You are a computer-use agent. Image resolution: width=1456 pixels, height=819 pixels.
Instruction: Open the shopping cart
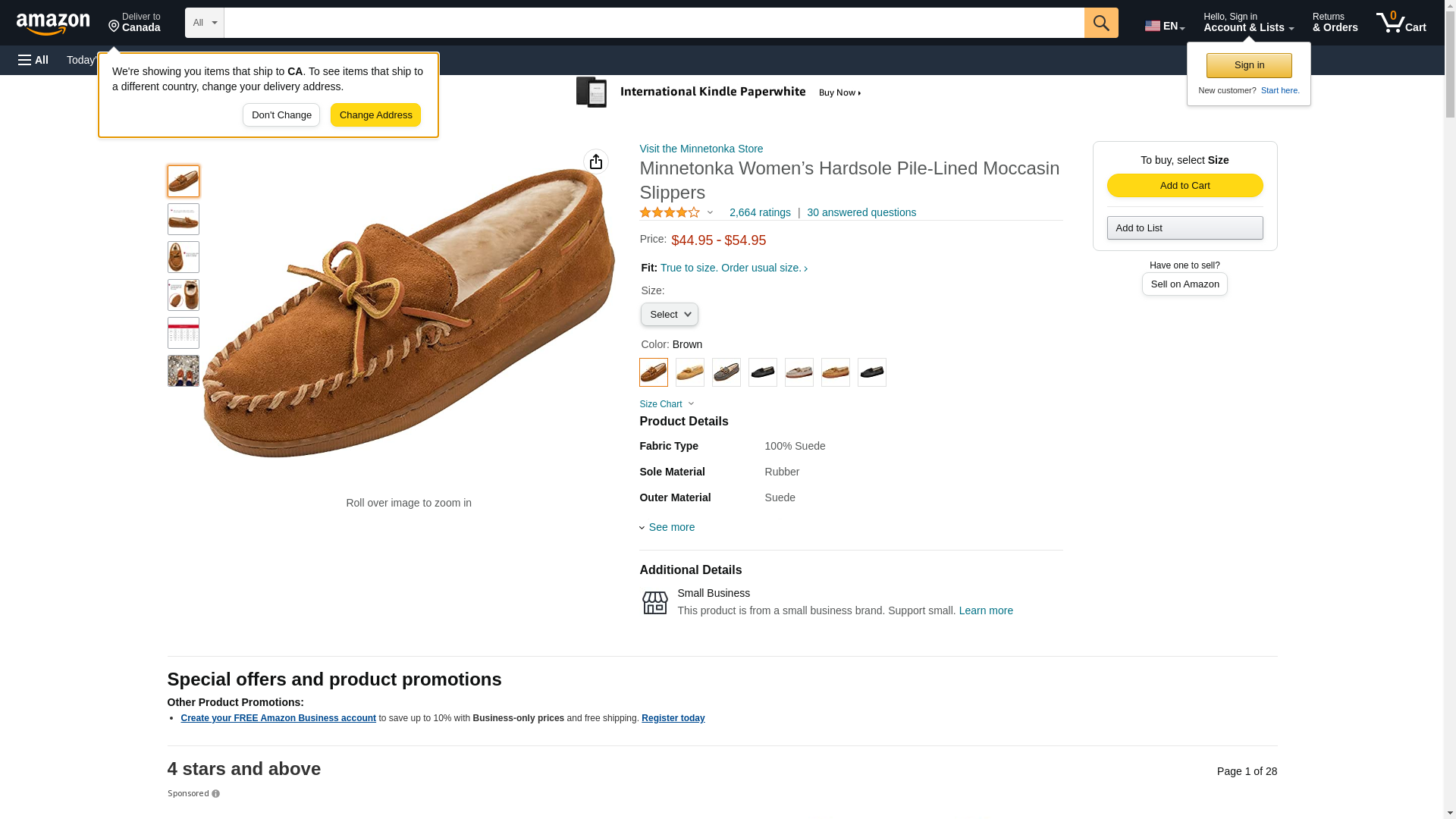[x=1401, y=23]
